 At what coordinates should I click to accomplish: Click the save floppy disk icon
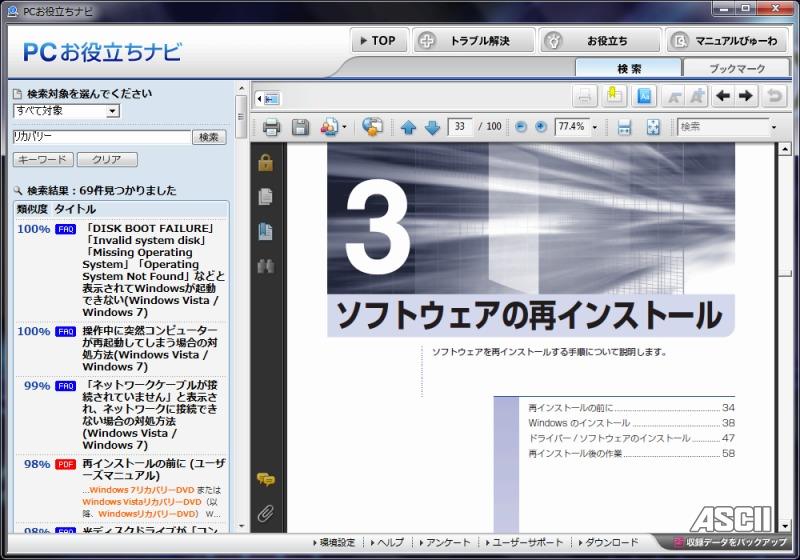tap(299, 127)
